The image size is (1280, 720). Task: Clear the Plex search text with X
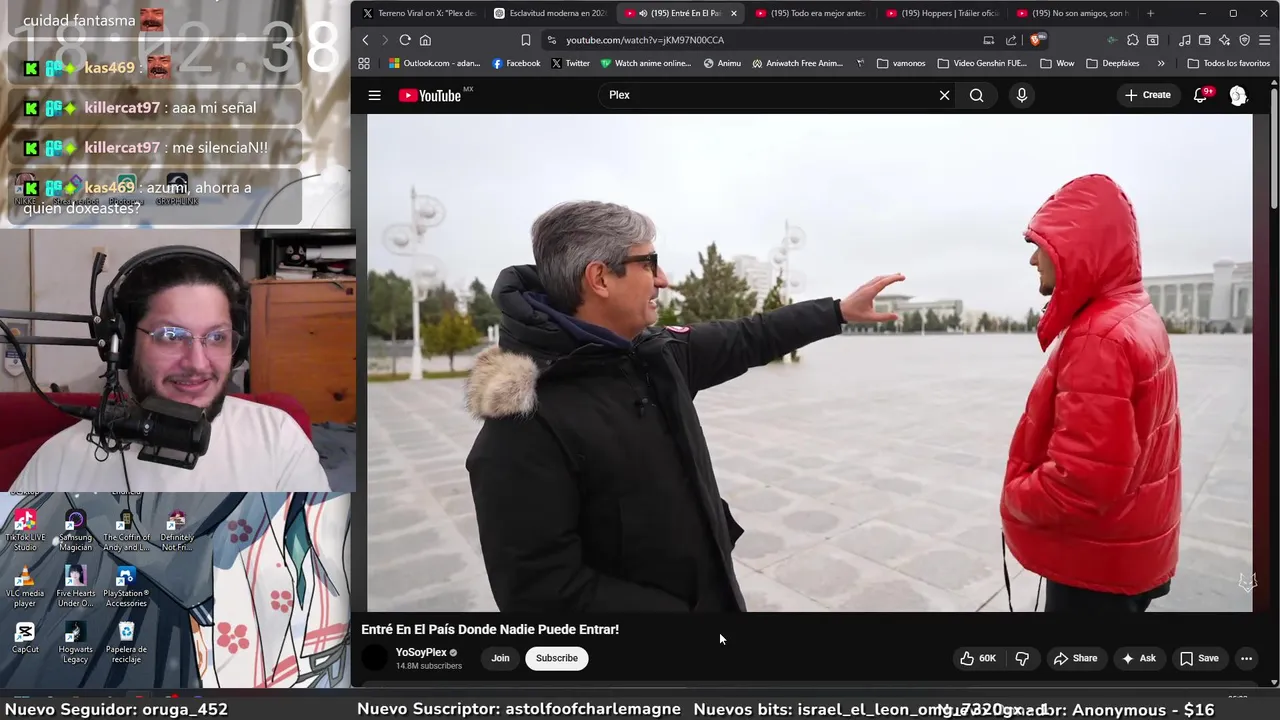[x=944, y=95]
